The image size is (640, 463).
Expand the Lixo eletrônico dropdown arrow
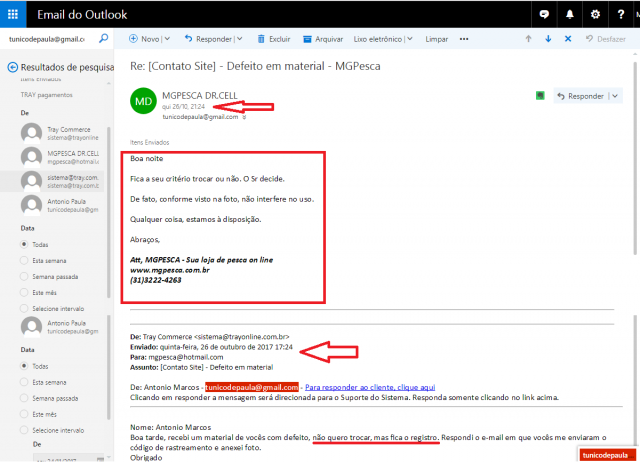(x=410, y=39)
